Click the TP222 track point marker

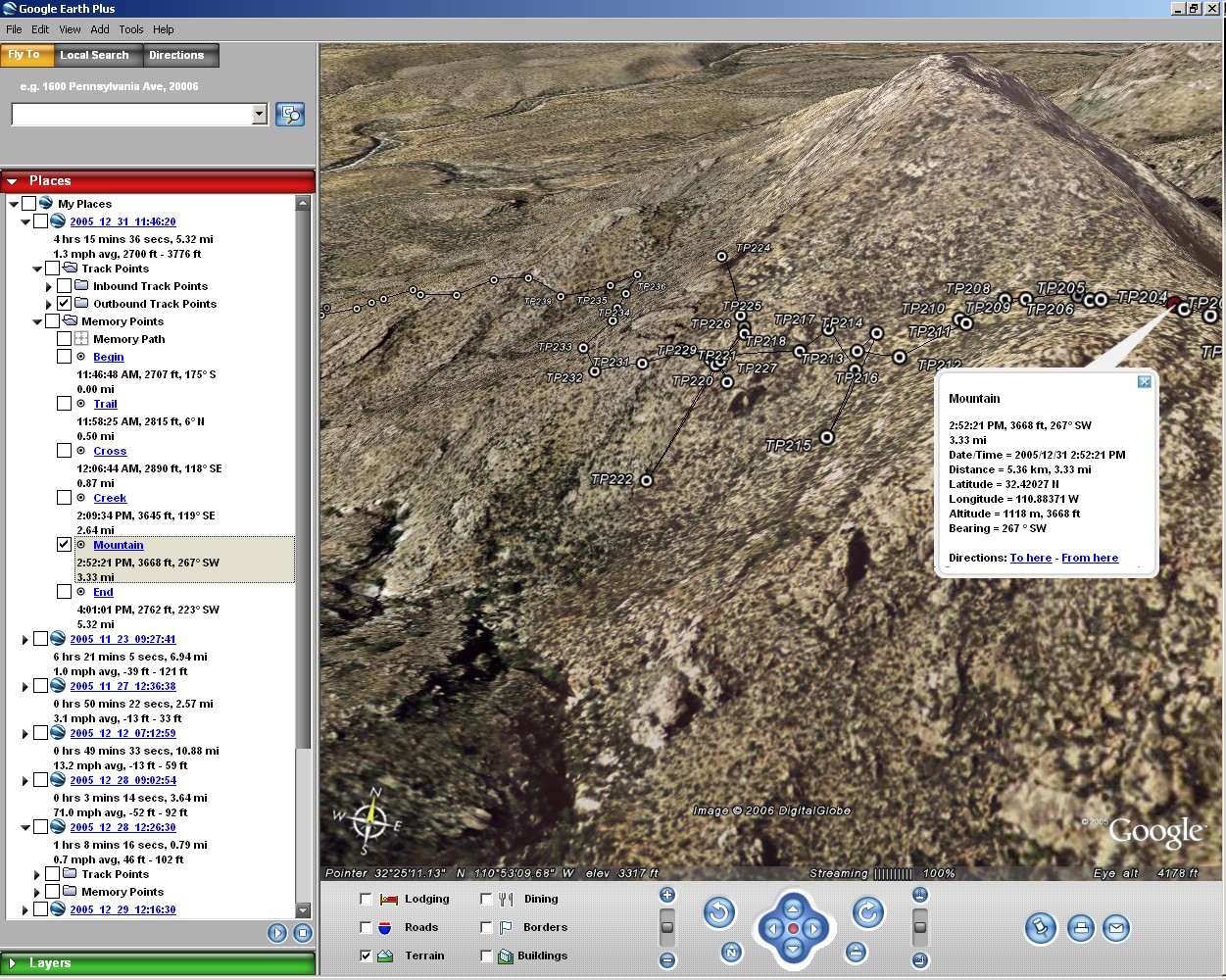point(646,480)
